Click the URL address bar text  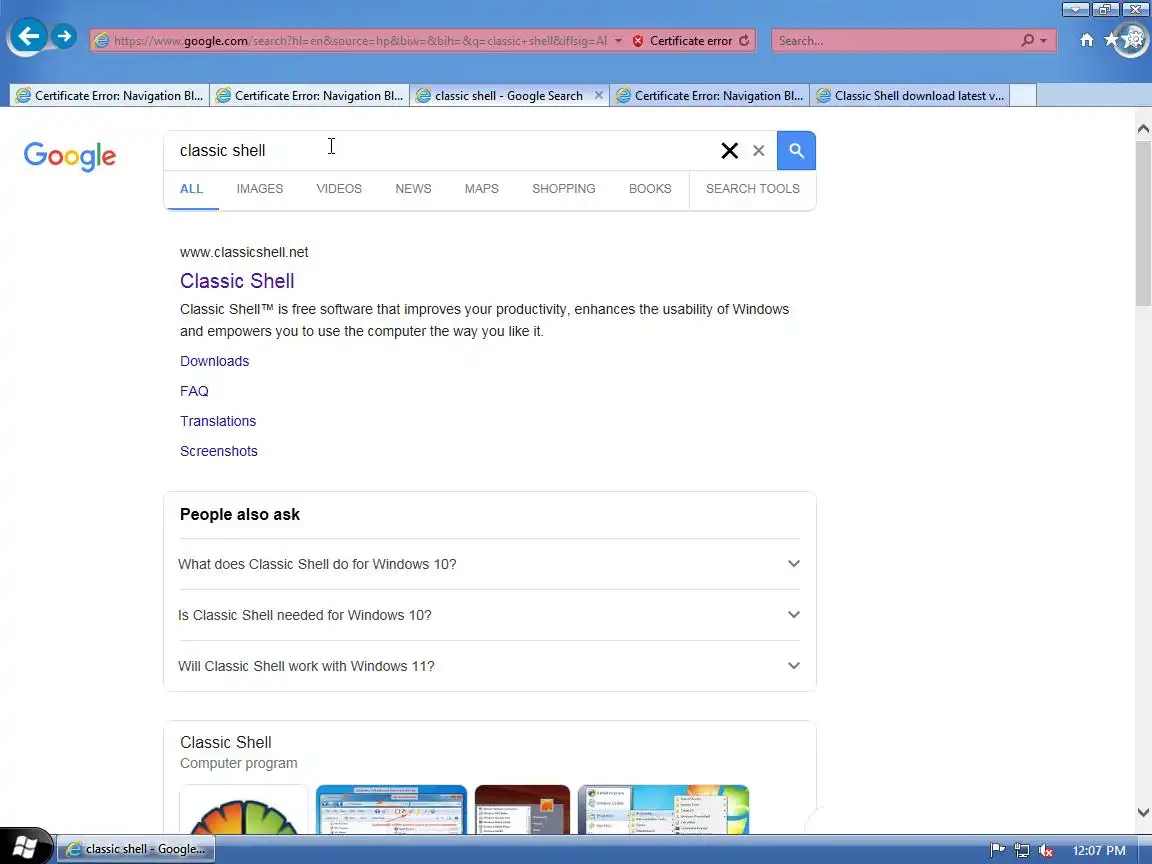pos(360,40)
